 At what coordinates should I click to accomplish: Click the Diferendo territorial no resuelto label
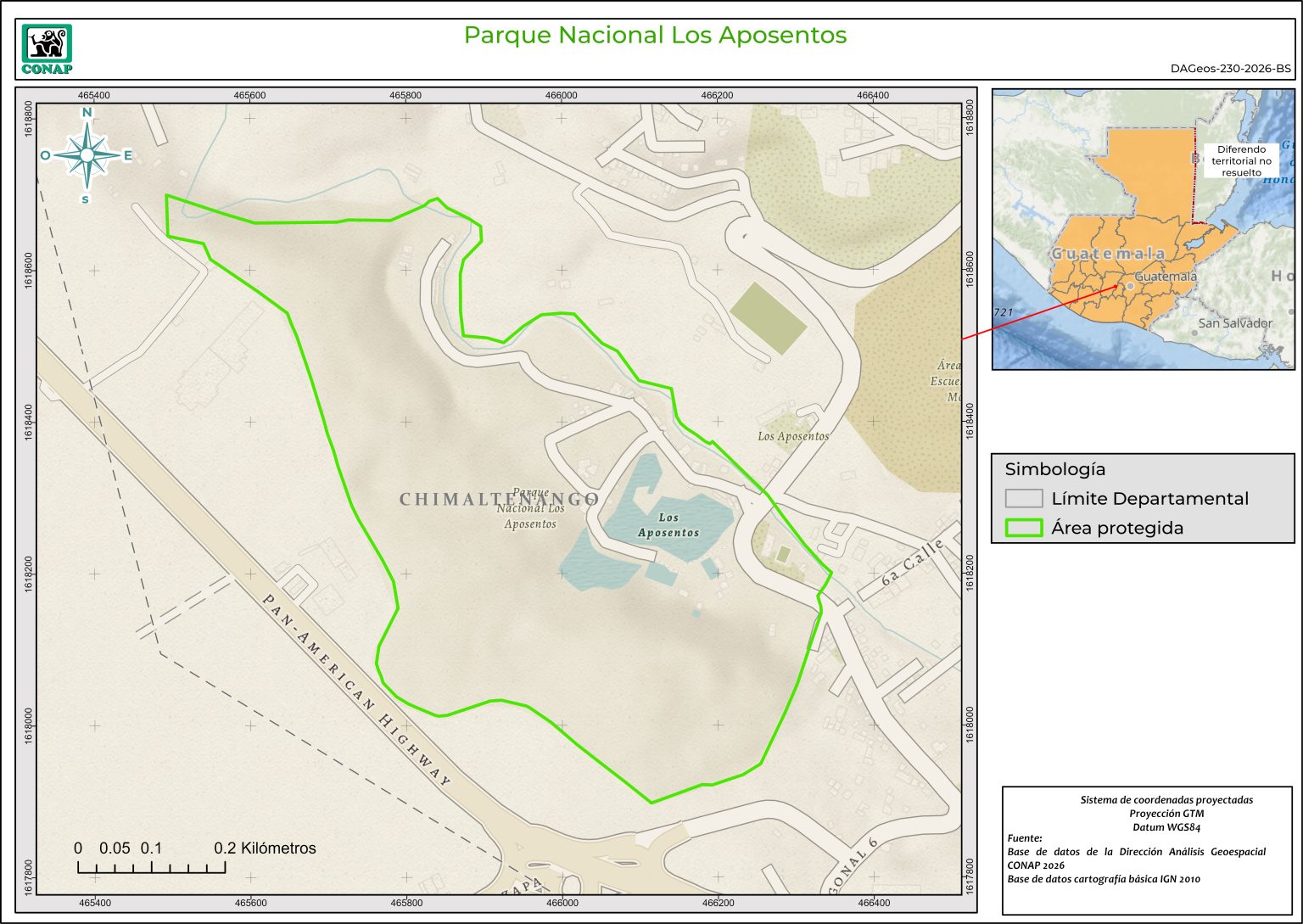1241,160
